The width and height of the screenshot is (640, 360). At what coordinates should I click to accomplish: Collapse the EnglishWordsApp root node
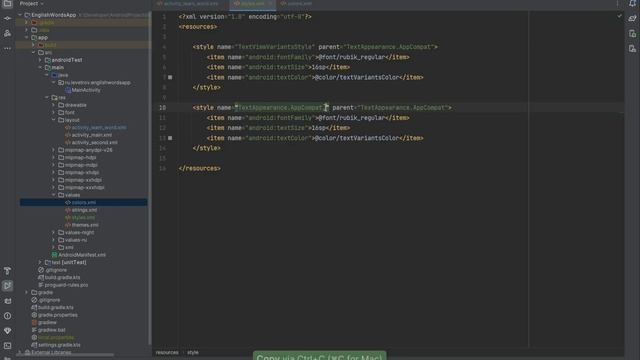click(x=20, y=15)
